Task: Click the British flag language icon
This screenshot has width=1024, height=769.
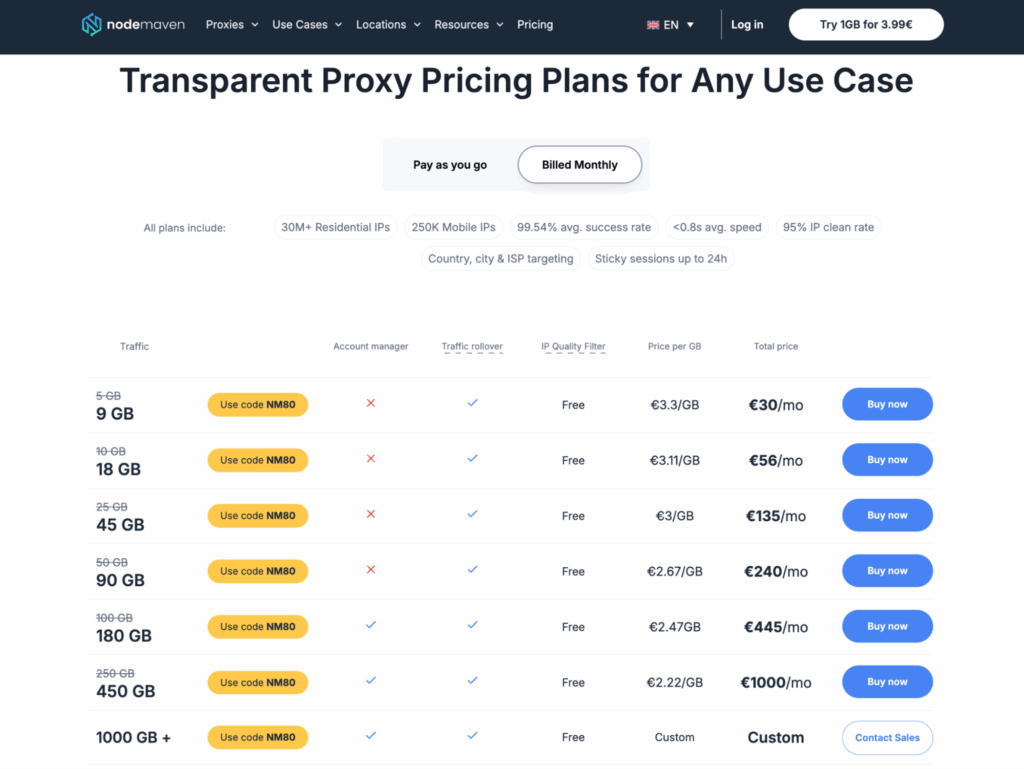Action: coord(652,24)
